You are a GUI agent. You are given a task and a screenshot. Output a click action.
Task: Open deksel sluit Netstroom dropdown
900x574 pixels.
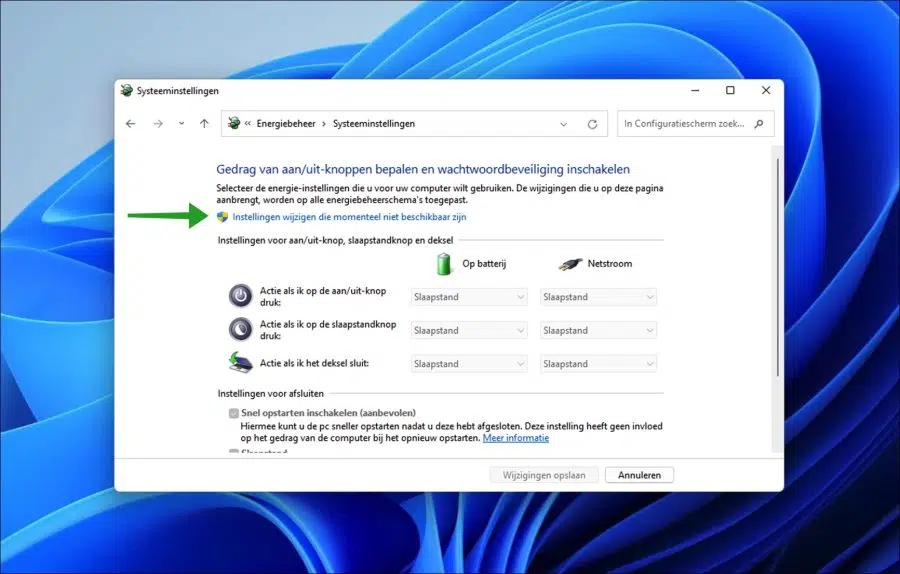598,364
